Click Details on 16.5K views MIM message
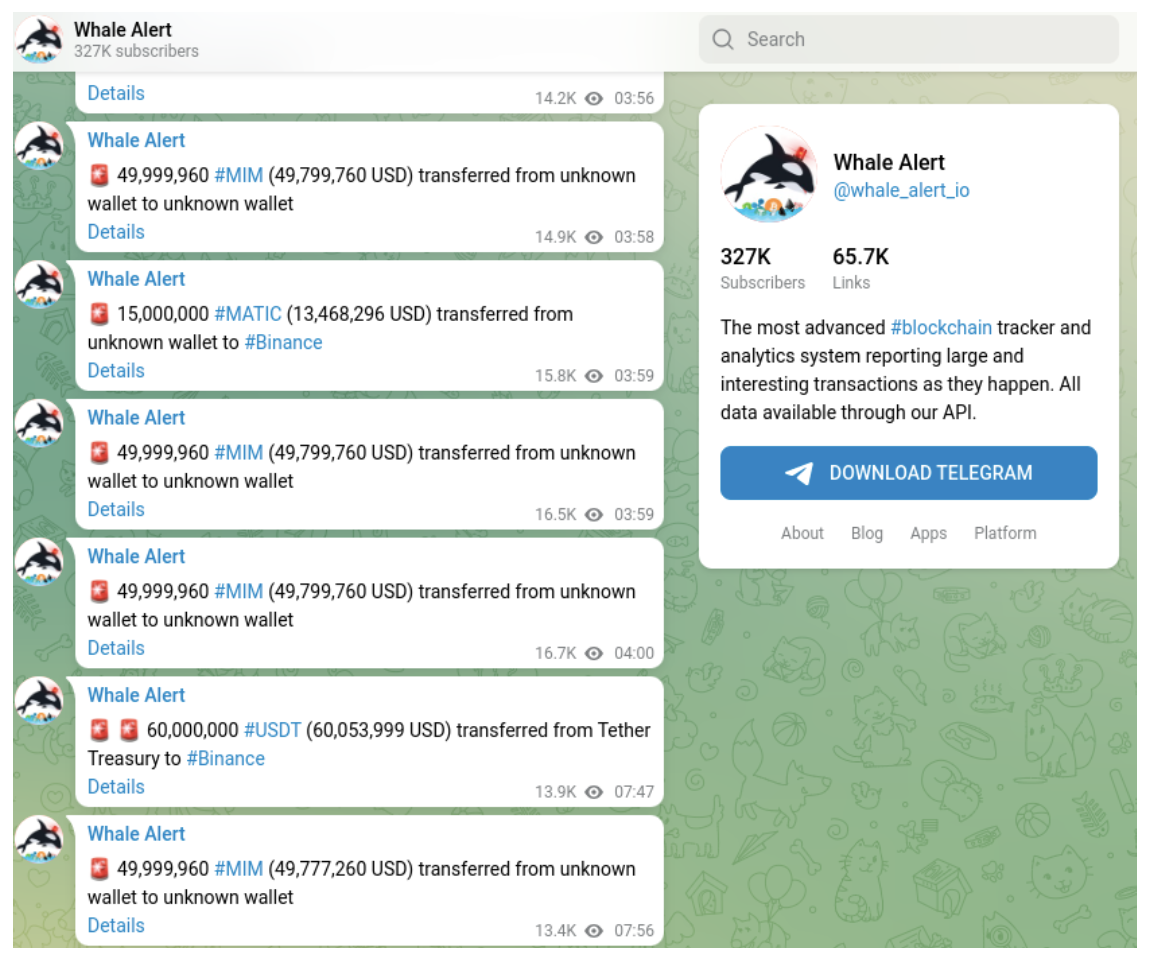 [116, 509]
